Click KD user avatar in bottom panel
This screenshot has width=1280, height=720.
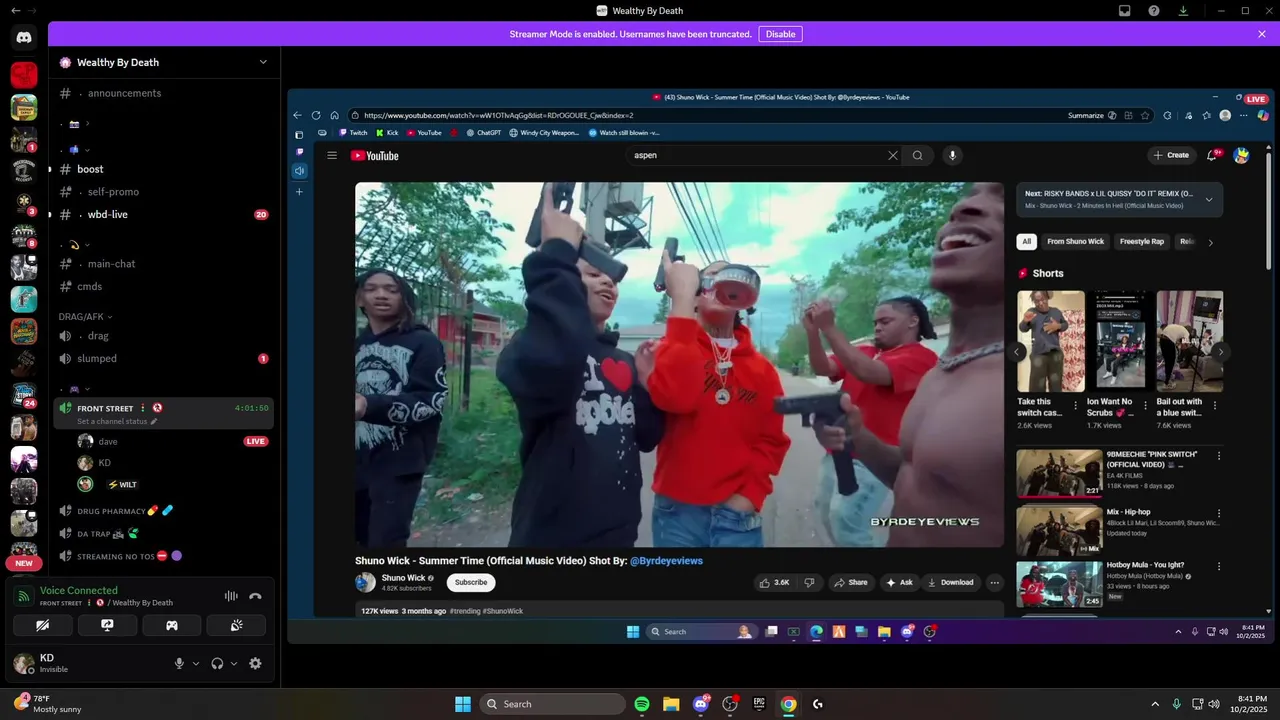point(24,663)
